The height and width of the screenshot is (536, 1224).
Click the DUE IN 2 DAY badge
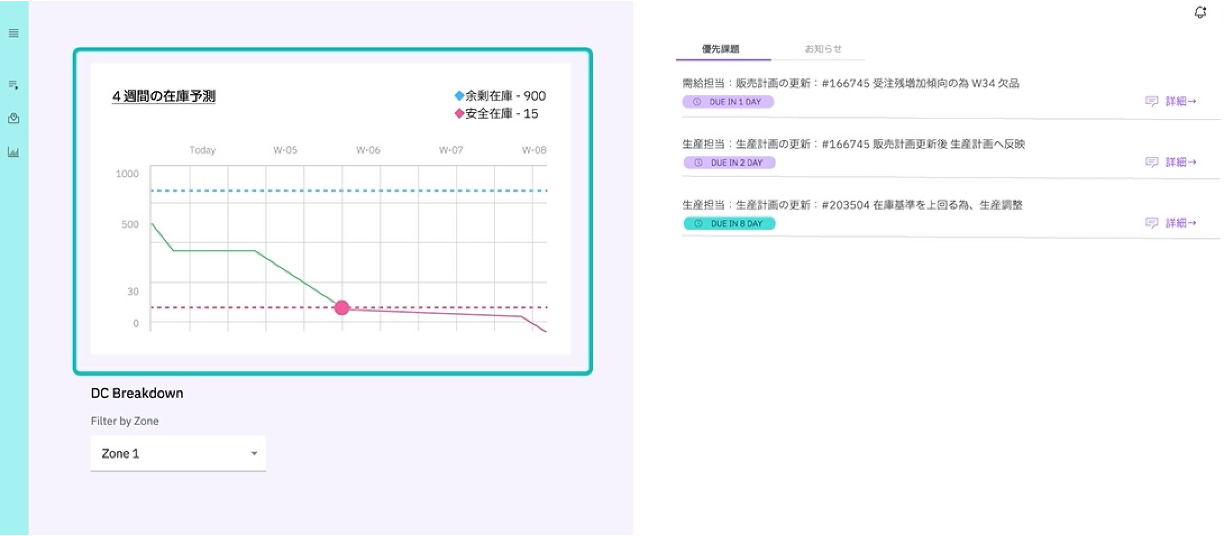728,162
